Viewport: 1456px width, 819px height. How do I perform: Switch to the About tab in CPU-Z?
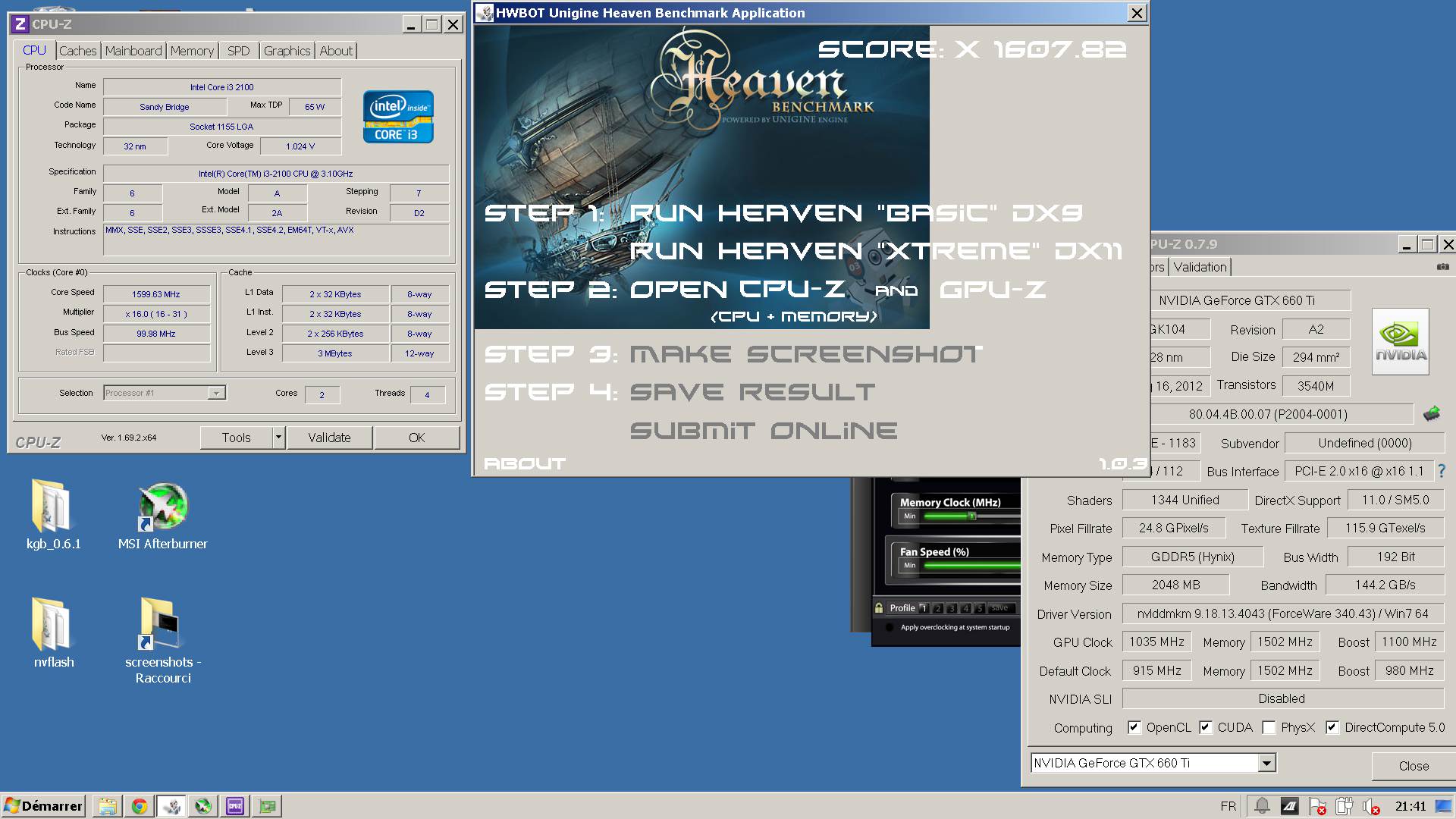pyautogui.click(x=336, y=51)
